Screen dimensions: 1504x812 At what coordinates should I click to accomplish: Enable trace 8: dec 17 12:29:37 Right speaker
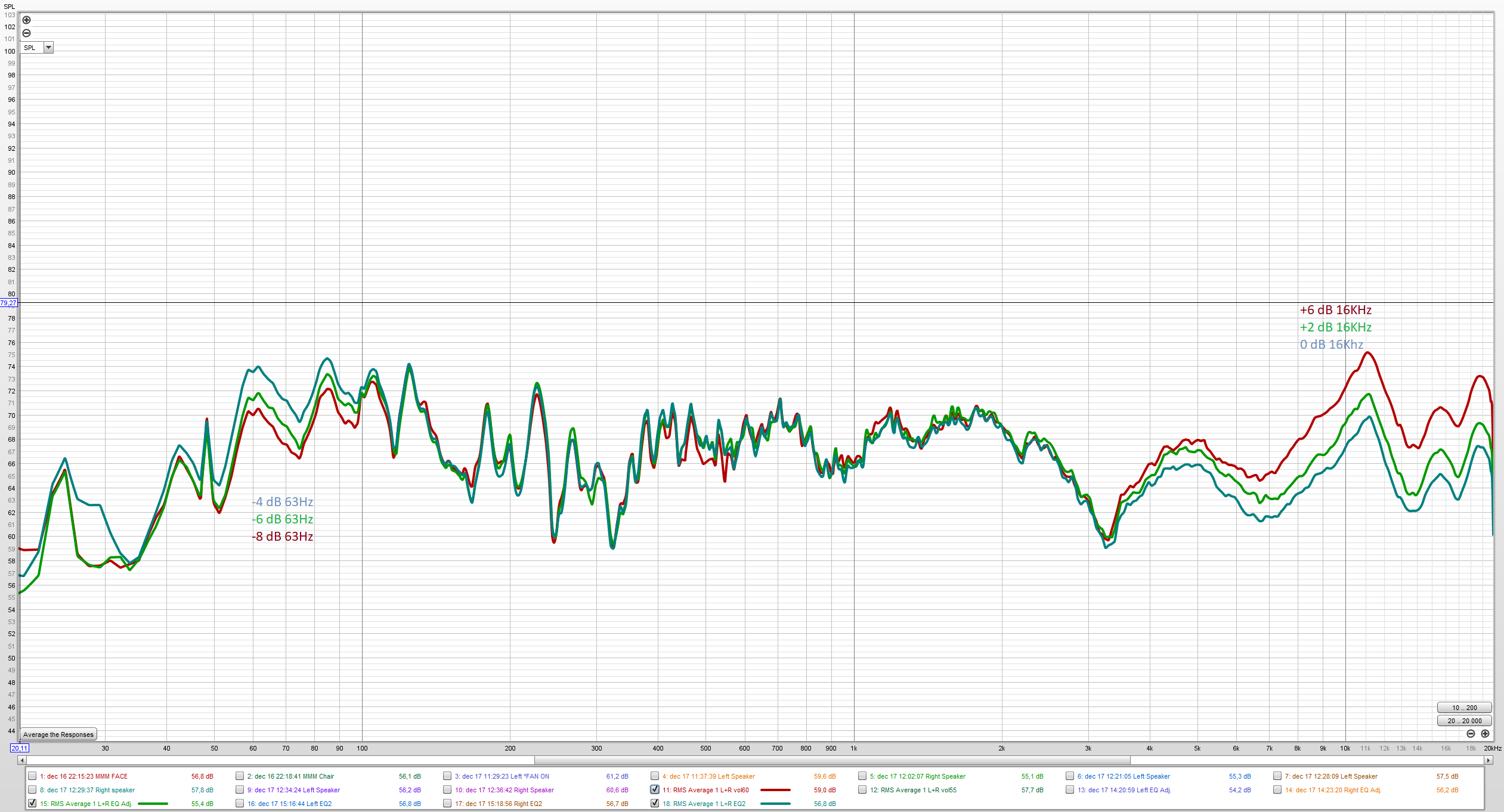point(32,790)
